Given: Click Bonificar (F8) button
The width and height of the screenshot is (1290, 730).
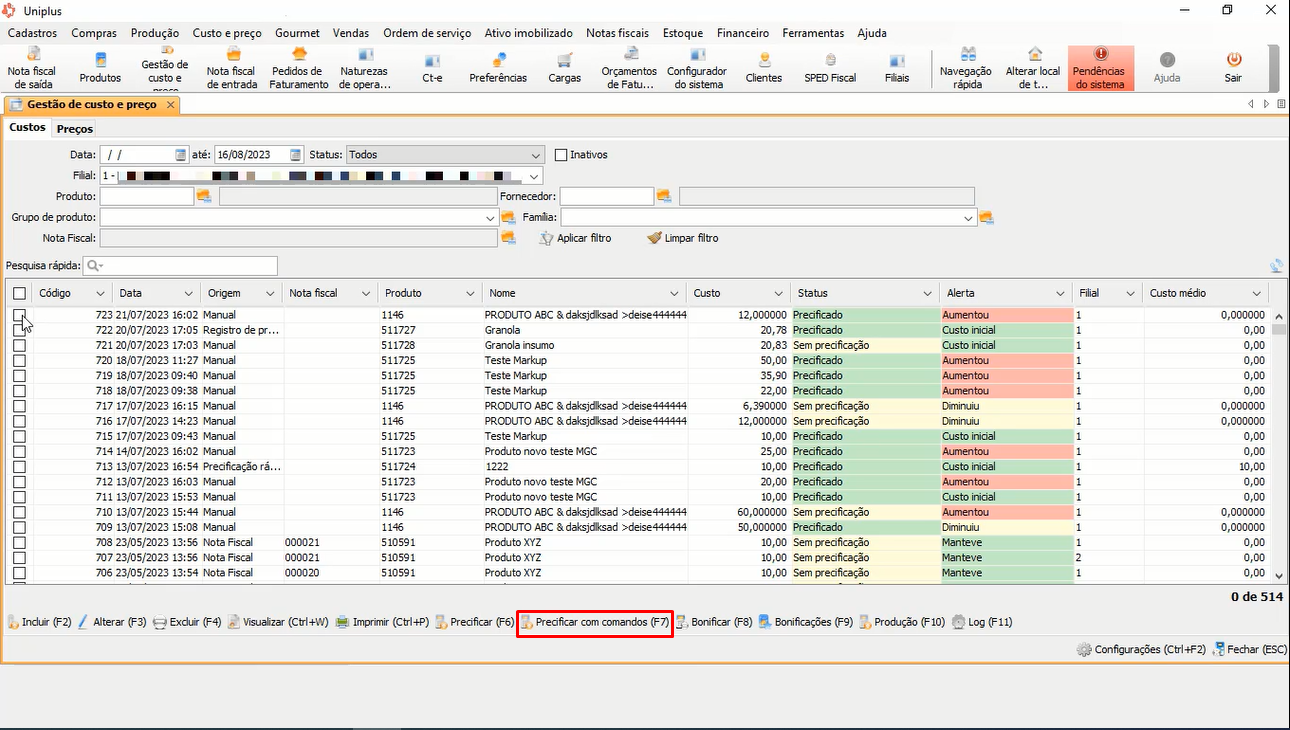Looking at the screenshot, I should click(x=714, y=622).
